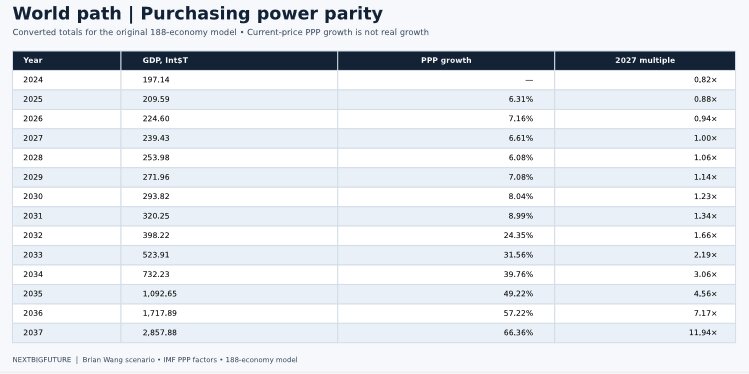
Task: Select the 2028 row year cell
Action: pos(66,158)
